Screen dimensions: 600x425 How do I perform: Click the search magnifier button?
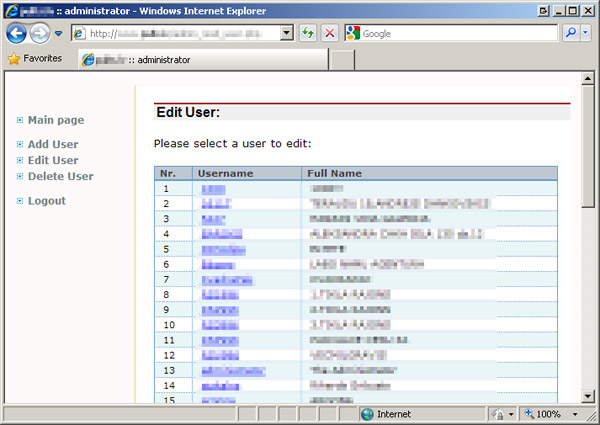571,33
